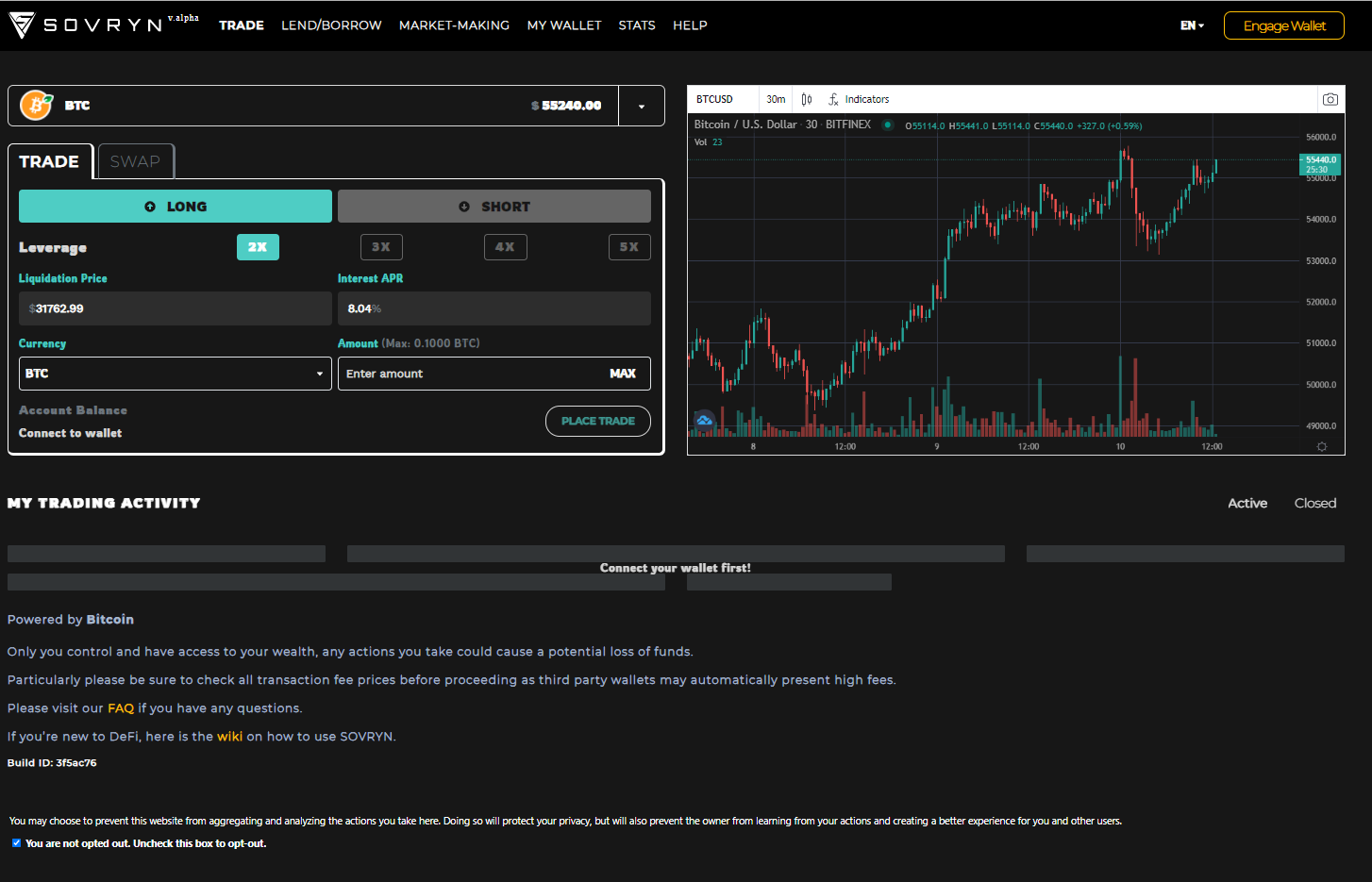Image resolution: width=1372 pixels, height=882 pixels.
Task: Select SHORT position
Action: point(494,207)
